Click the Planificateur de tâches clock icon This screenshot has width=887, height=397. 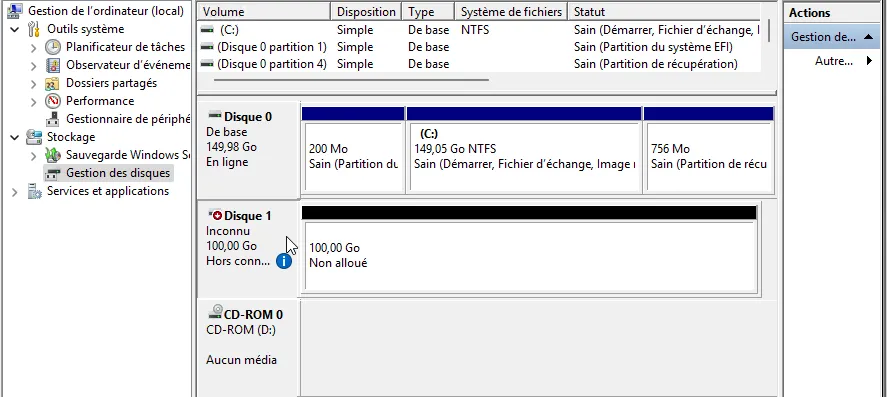click(x=53, y=47)
